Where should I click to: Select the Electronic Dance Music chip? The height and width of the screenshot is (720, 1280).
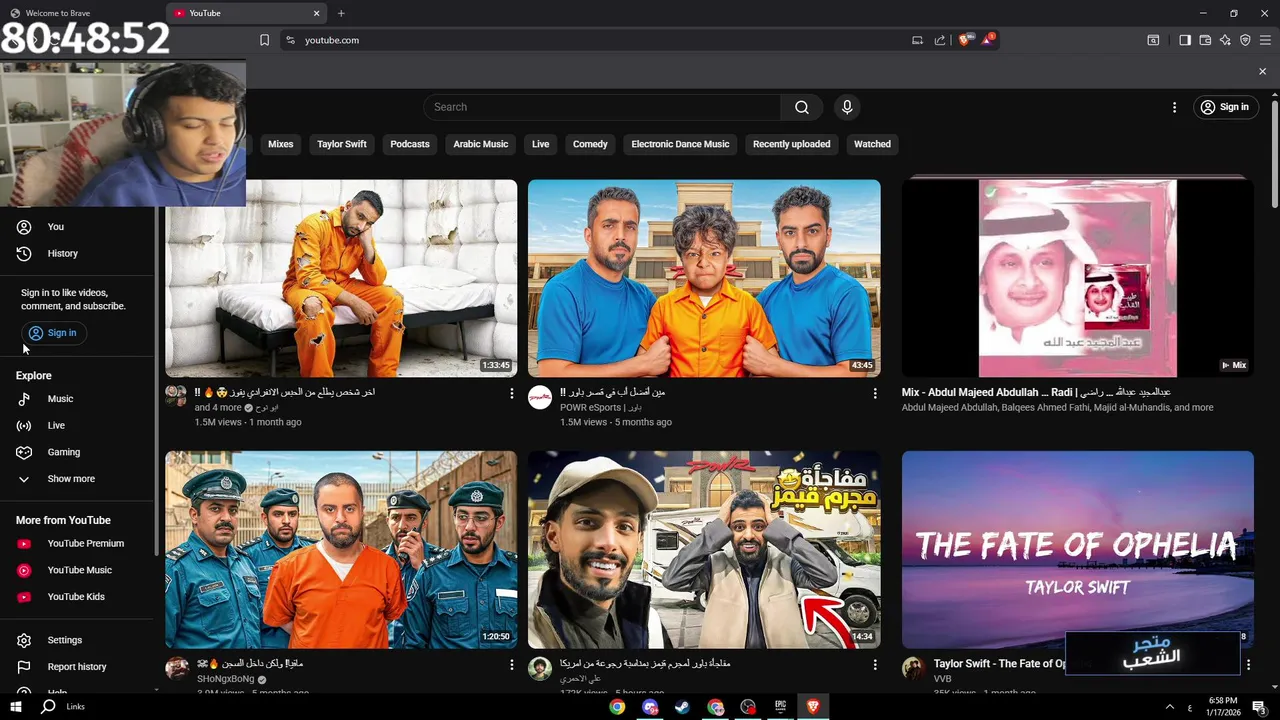681,144
